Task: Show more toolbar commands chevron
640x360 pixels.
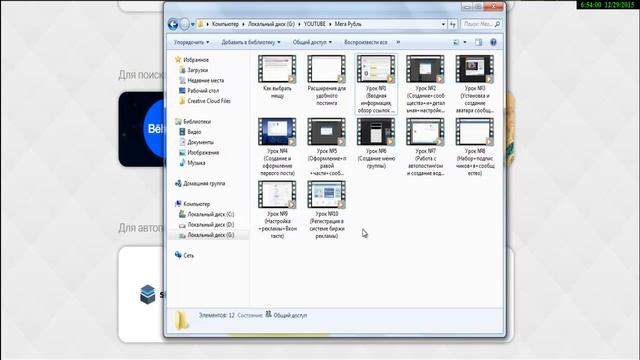Action: pos(398,42)
